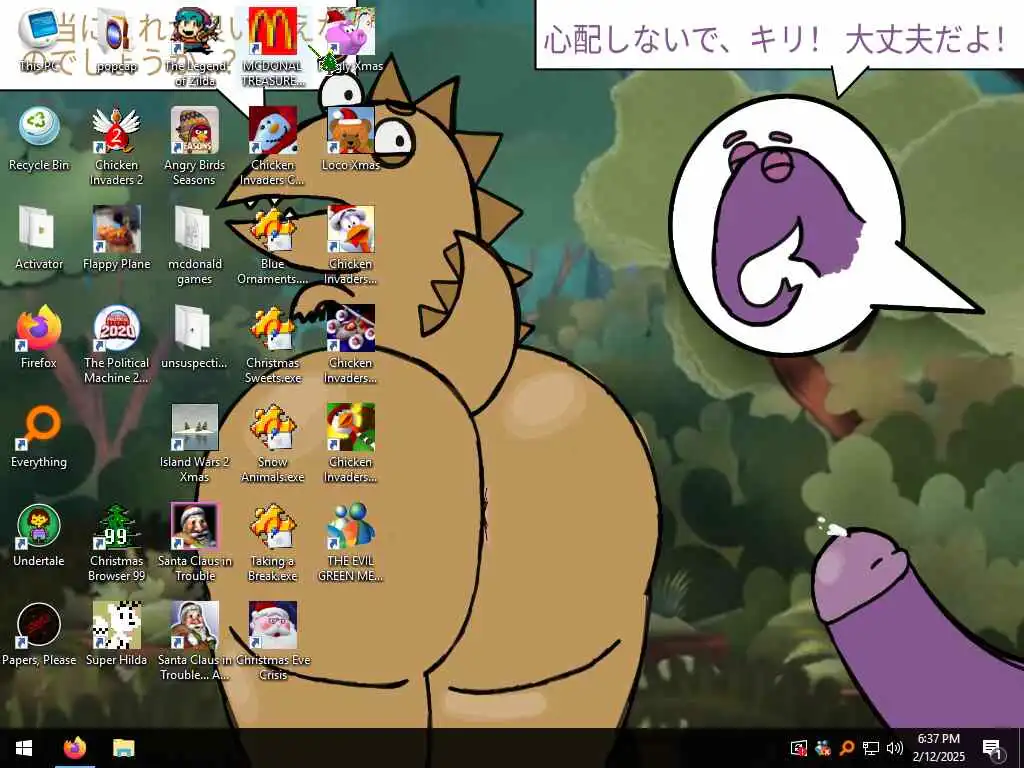This screenshot has width=1024, height=768.
Task: Select the Papers, Please shortcut
Action: pos(39,635)
